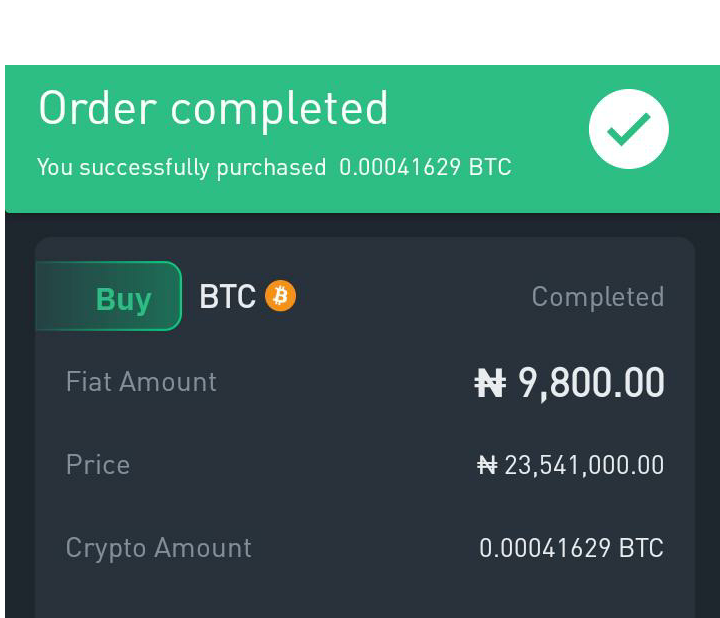Click the green Buy tag
This screenshot has width=720, height=618.
point(109,296)
